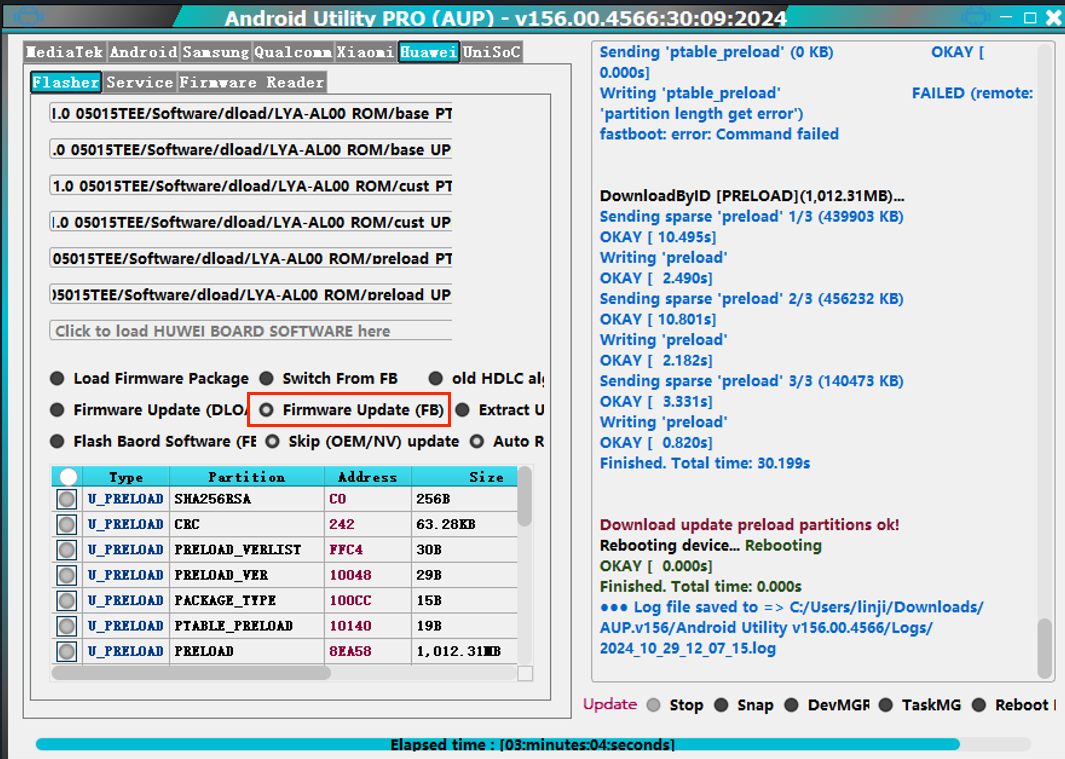This screenshot has height=759, width=1065.
Task: Click the Address column header
Action: point(367,477)
